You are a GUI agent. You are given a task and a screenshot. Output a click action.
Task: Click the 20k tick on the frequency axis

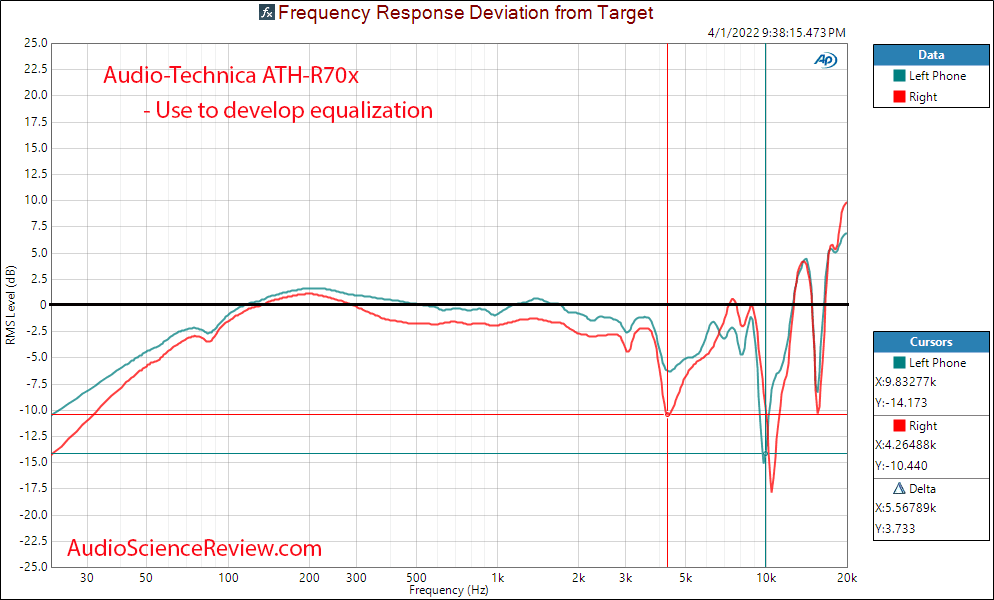coord(847,578)
